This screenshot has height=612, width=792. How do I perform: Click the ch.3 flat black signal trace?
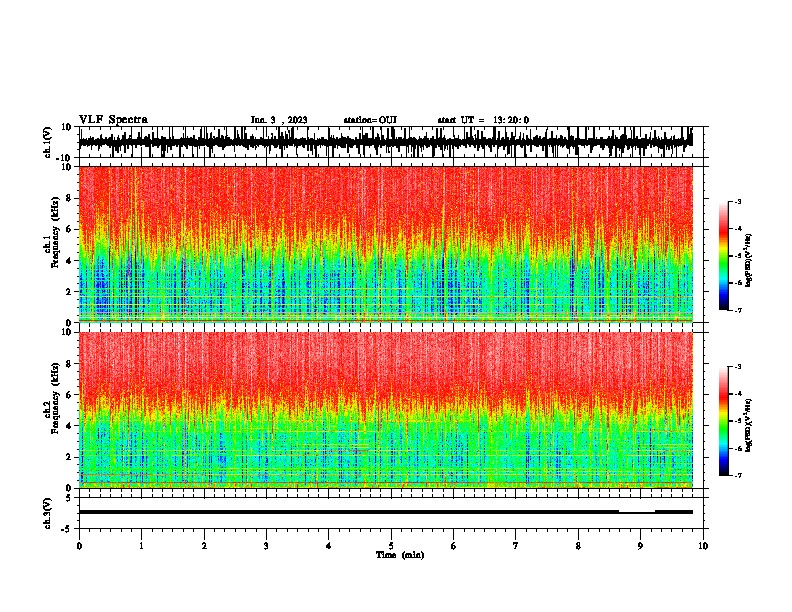(x=386, y=512)
